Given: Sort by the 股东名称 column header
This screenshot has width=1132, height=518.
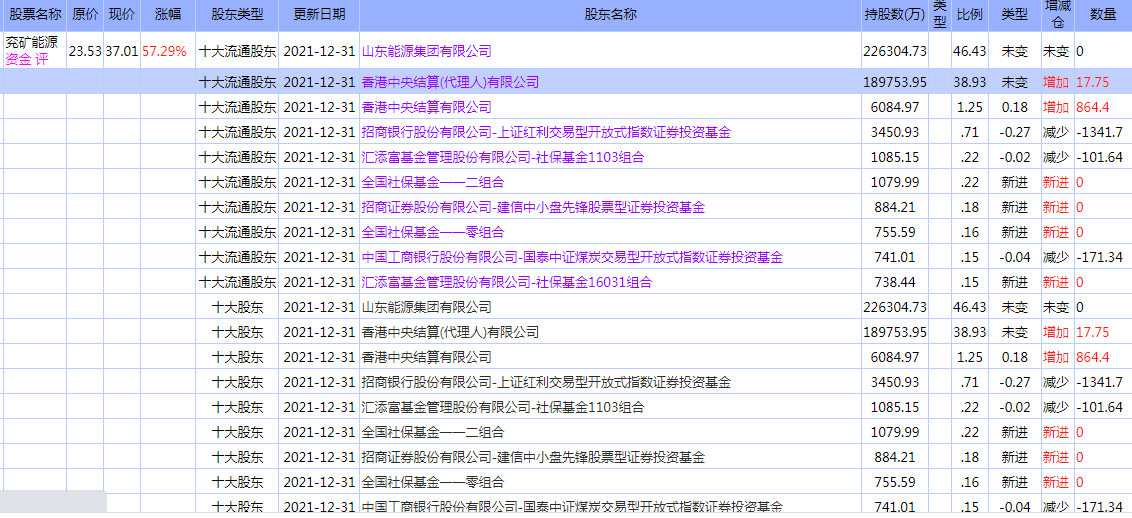Looking at the screenshot, I should pyautogui.click(x=610, y=14).
